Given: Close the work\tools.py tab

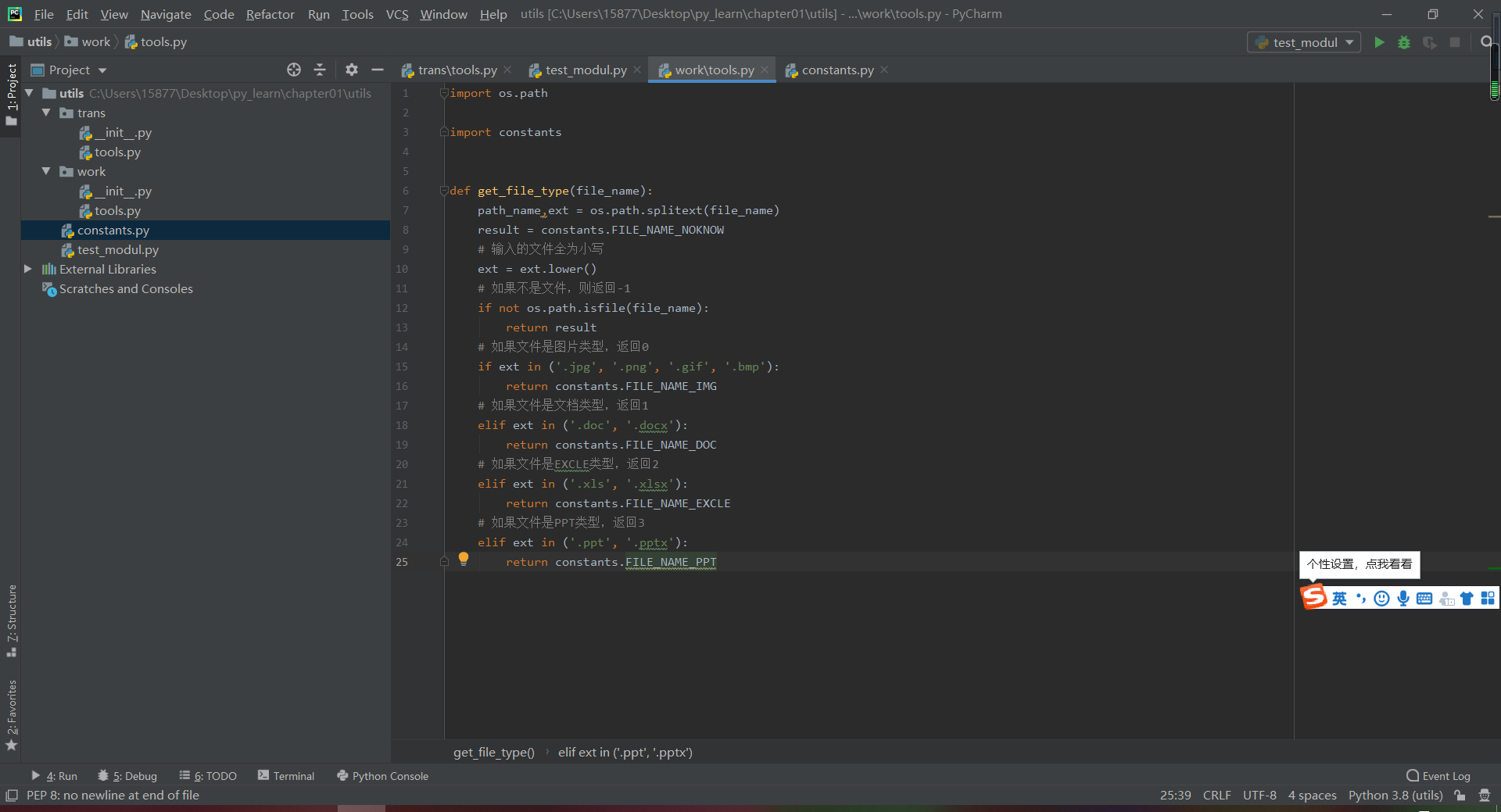Looking at the screenshot, I should pos(765,70).
